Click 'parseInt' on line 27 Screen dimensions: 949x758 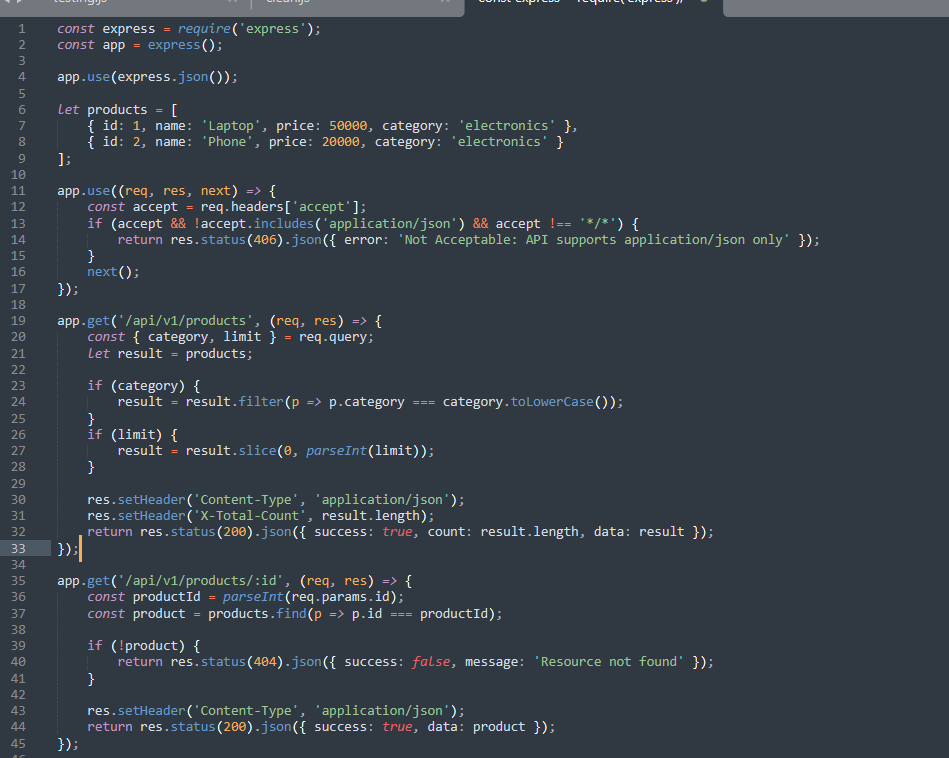337,451
